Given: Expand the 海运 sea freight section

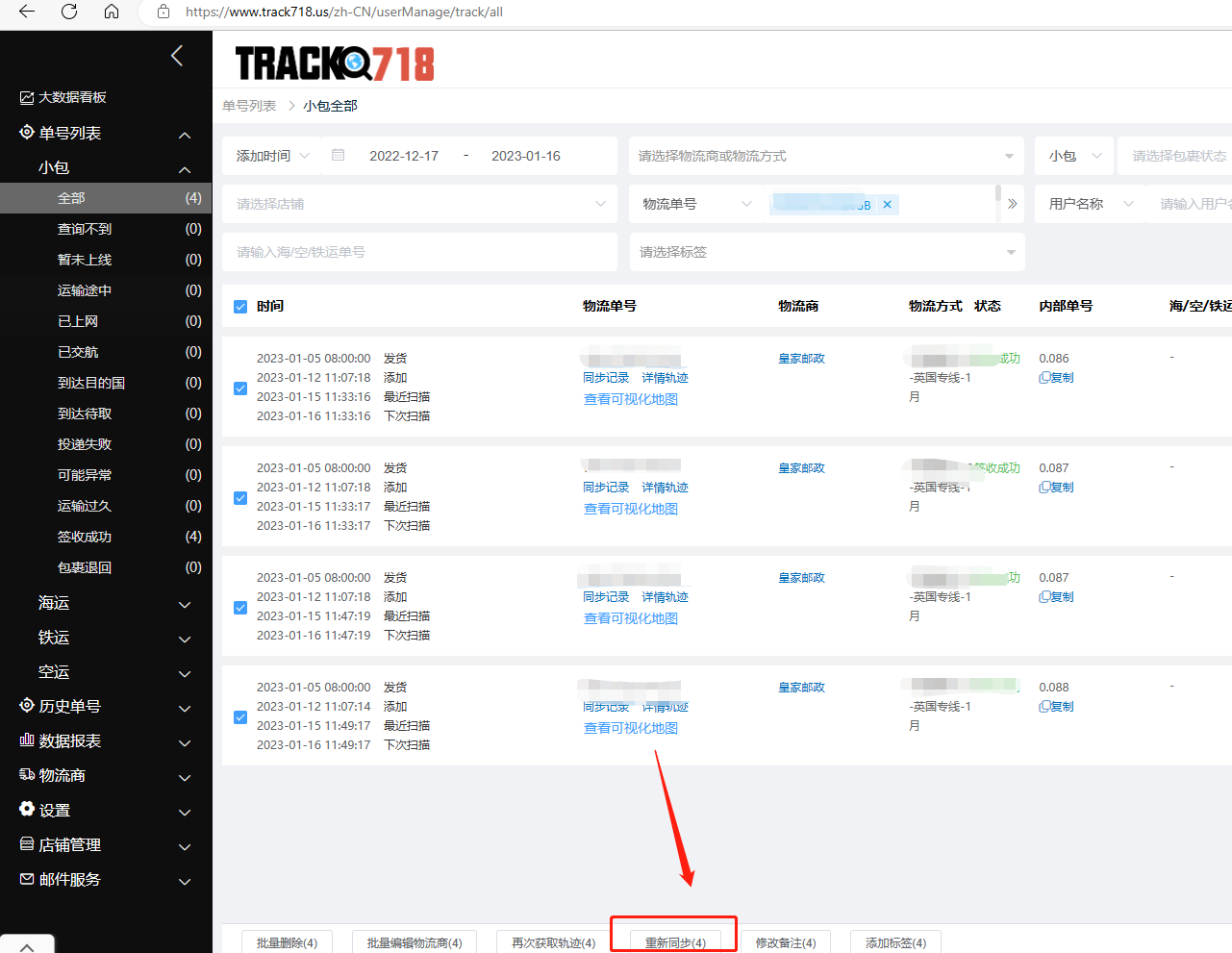Looking at the screenshot, I should pyautogui.click(x=106, y=603).
